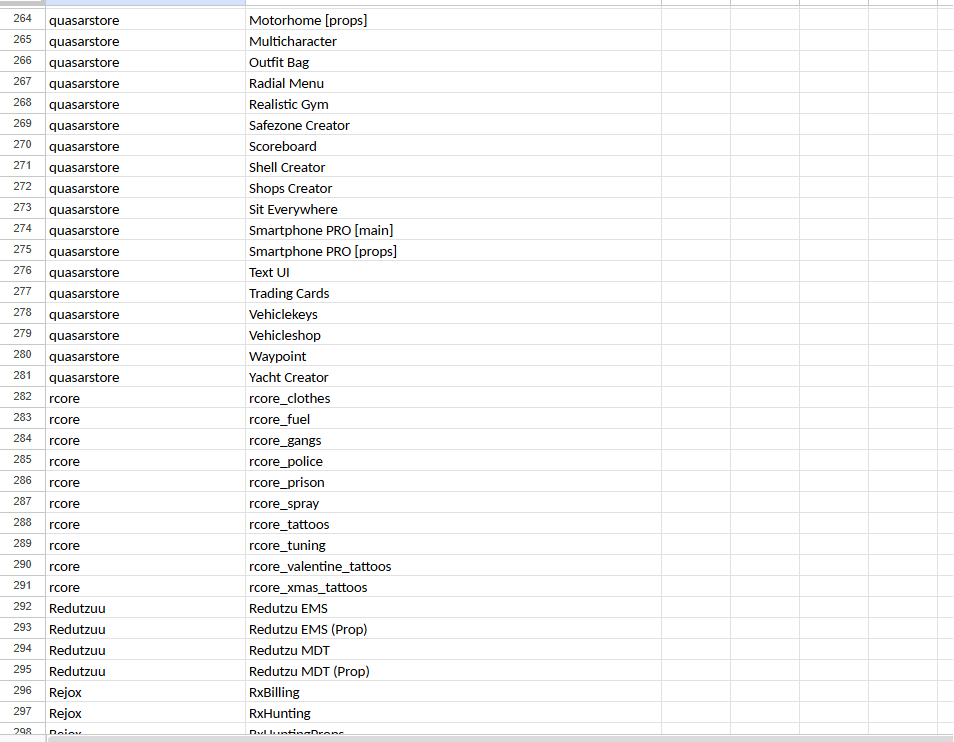The image size is (954, 742).
Task: Select row header 288
Action: click(23, 524)
